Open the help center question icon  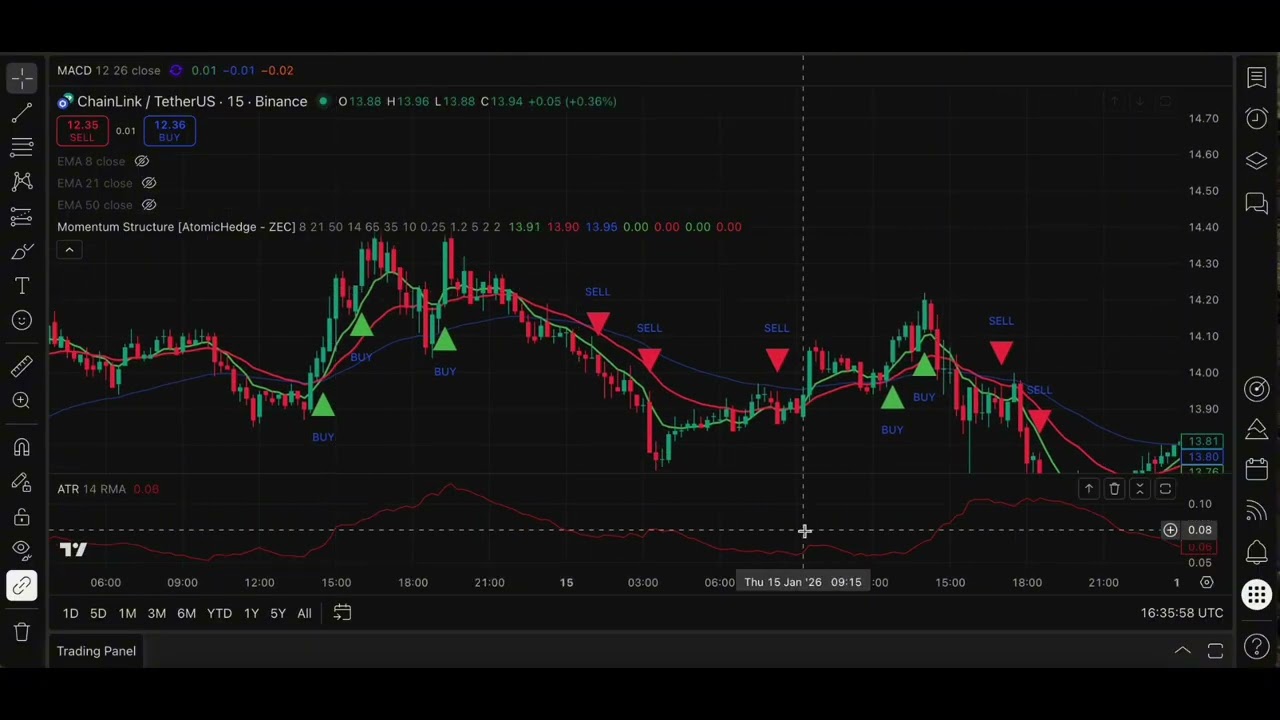(x=1257, y=646)
